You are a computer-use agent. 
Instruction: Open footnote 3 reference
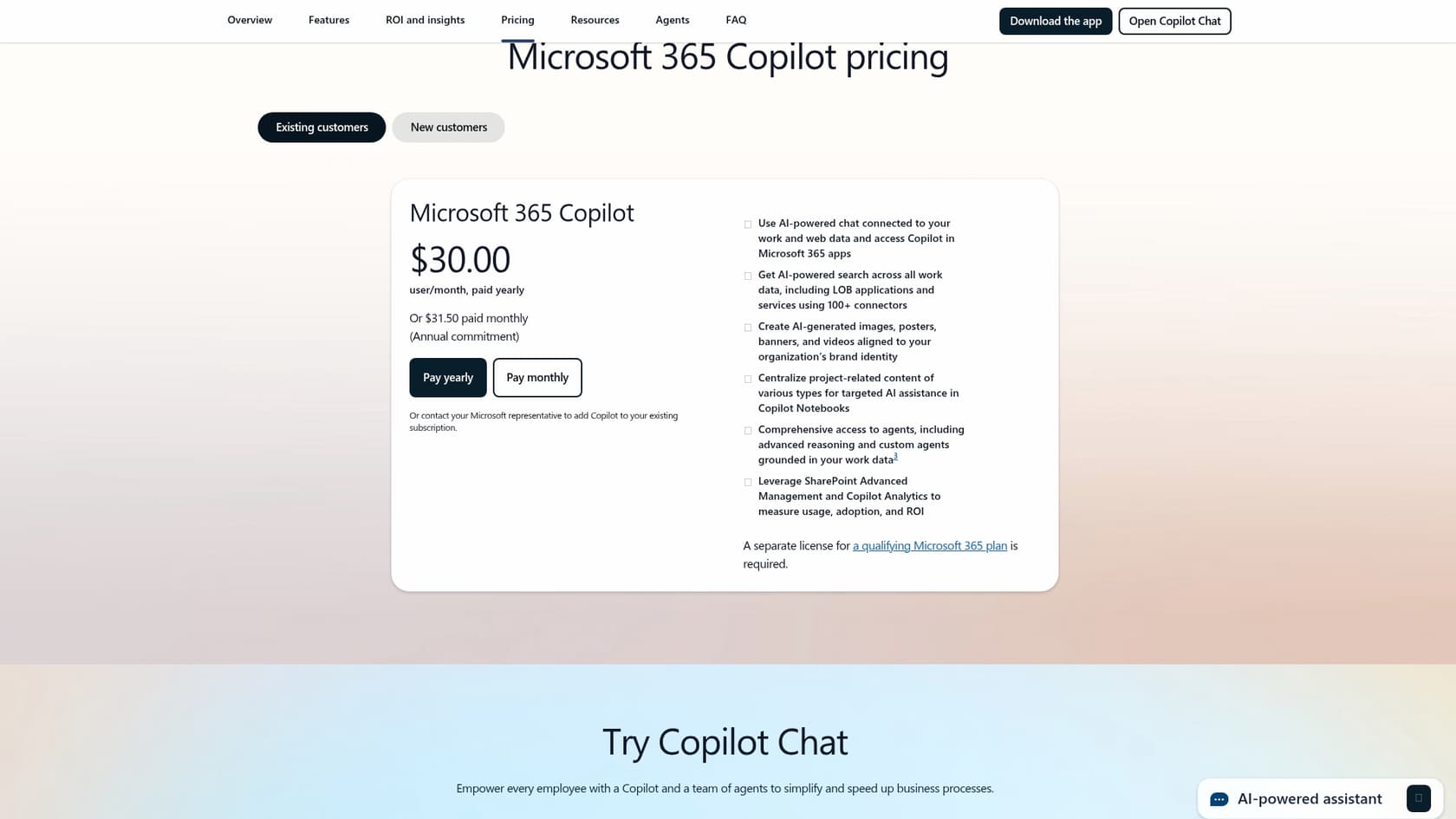pos(895,456)
